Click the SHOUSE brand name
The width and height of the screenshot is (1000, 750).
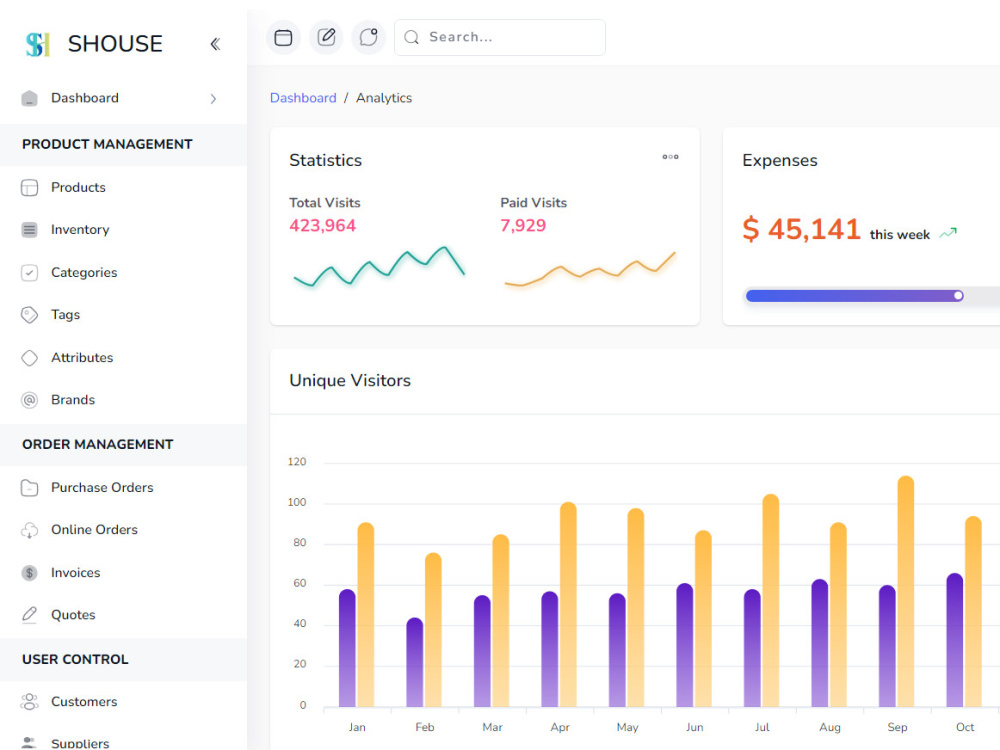(x=115, y=44)
